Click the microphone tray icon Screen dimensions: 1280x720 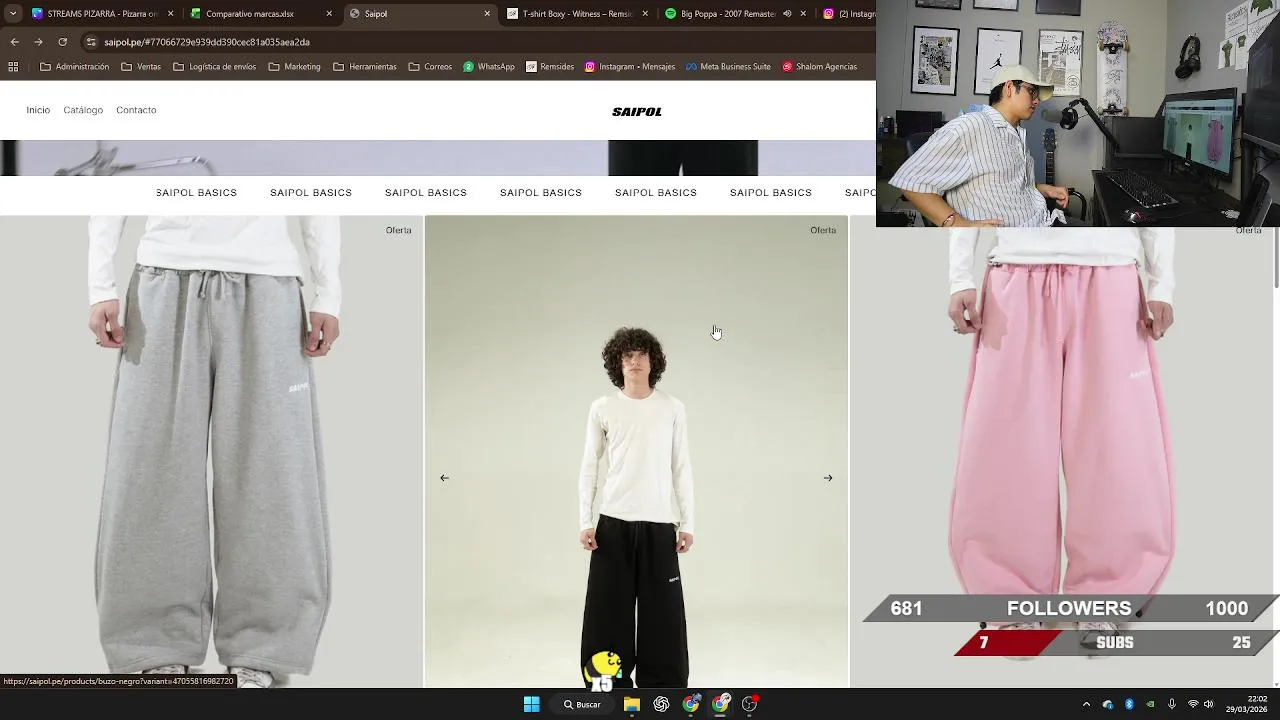pos(1171,704)
